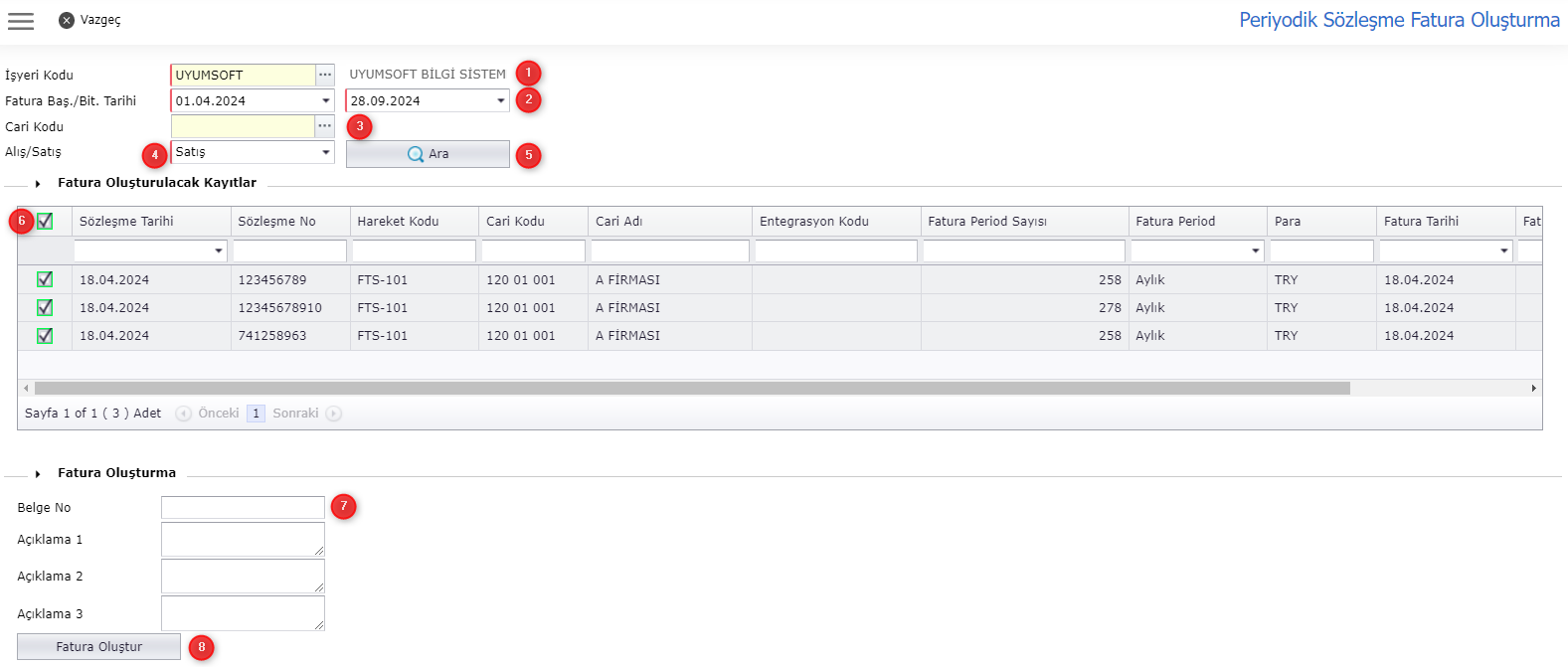Image resolution: width=1568 pixels, height=667 pixels.
Task: Click the Vazgeç cancel icon
Action: (67, 20)
